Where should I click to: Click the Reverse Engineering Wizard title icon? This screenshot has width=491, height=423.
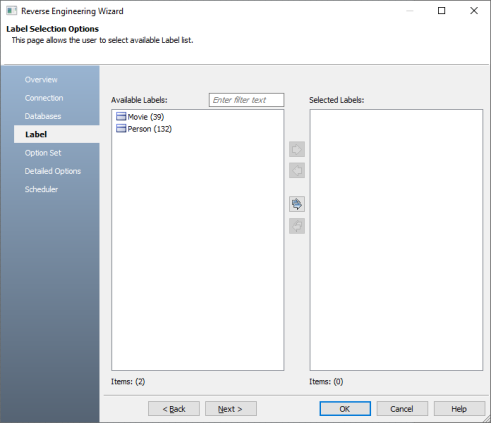coord(11,11)
